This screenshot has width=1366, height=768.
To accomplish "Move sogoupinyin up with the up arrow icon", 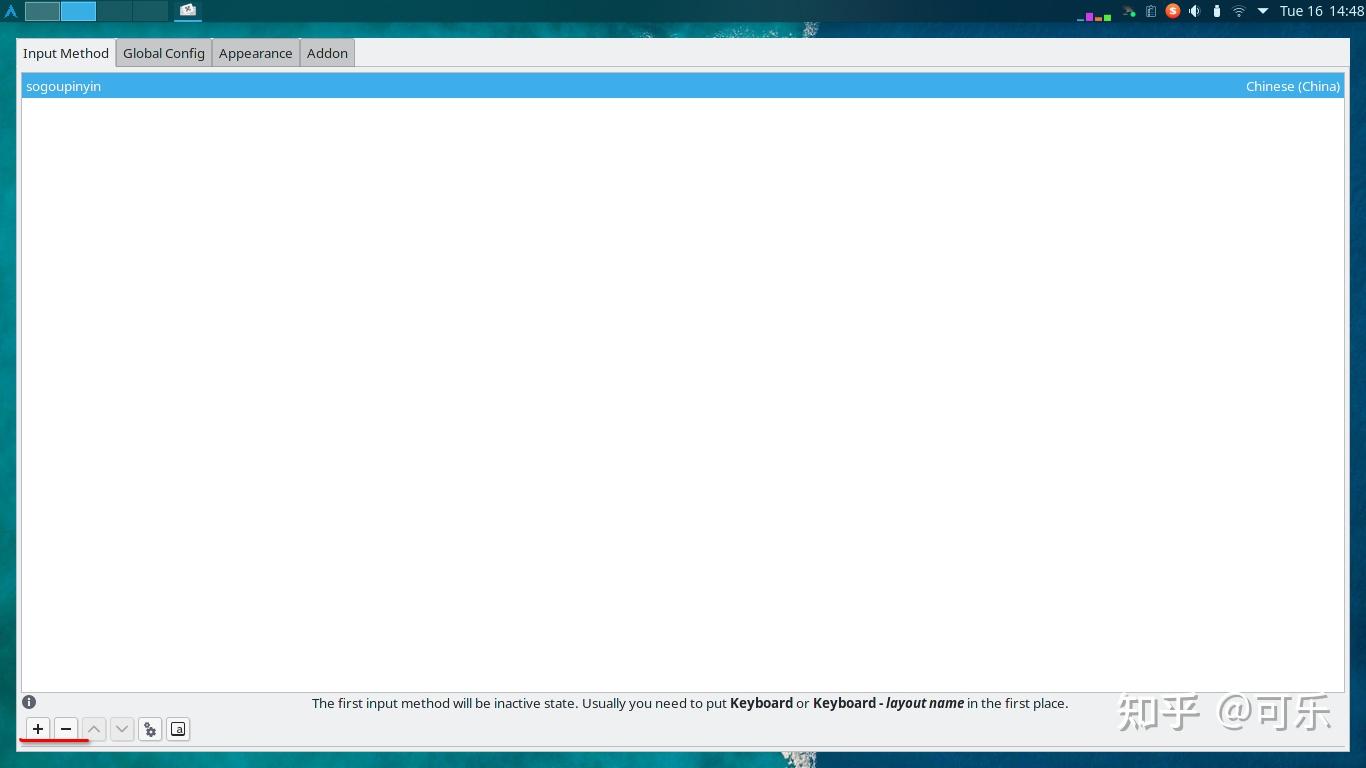I will point(93,729).
